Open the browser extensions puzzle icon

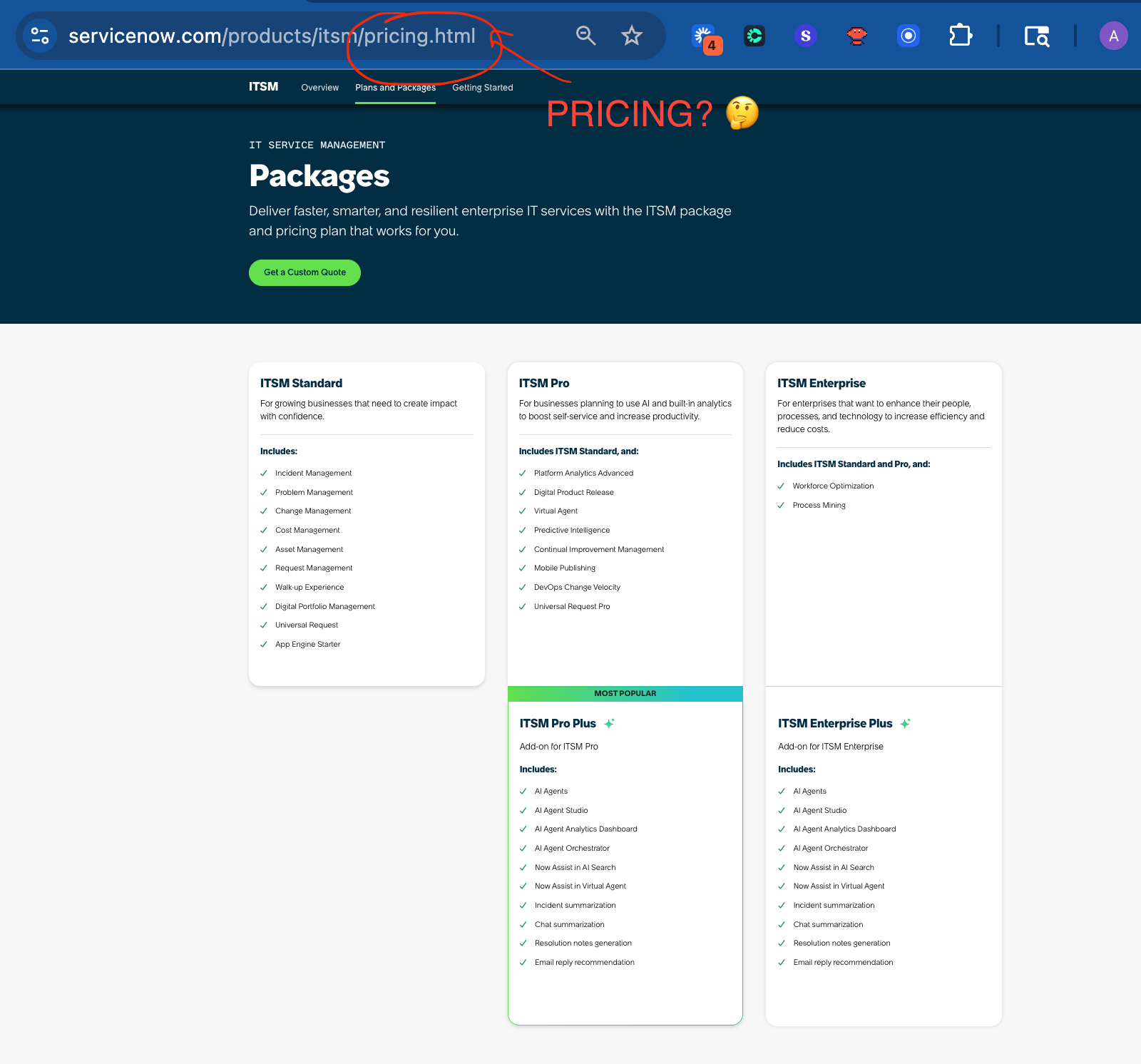click(x=960, y=35)
